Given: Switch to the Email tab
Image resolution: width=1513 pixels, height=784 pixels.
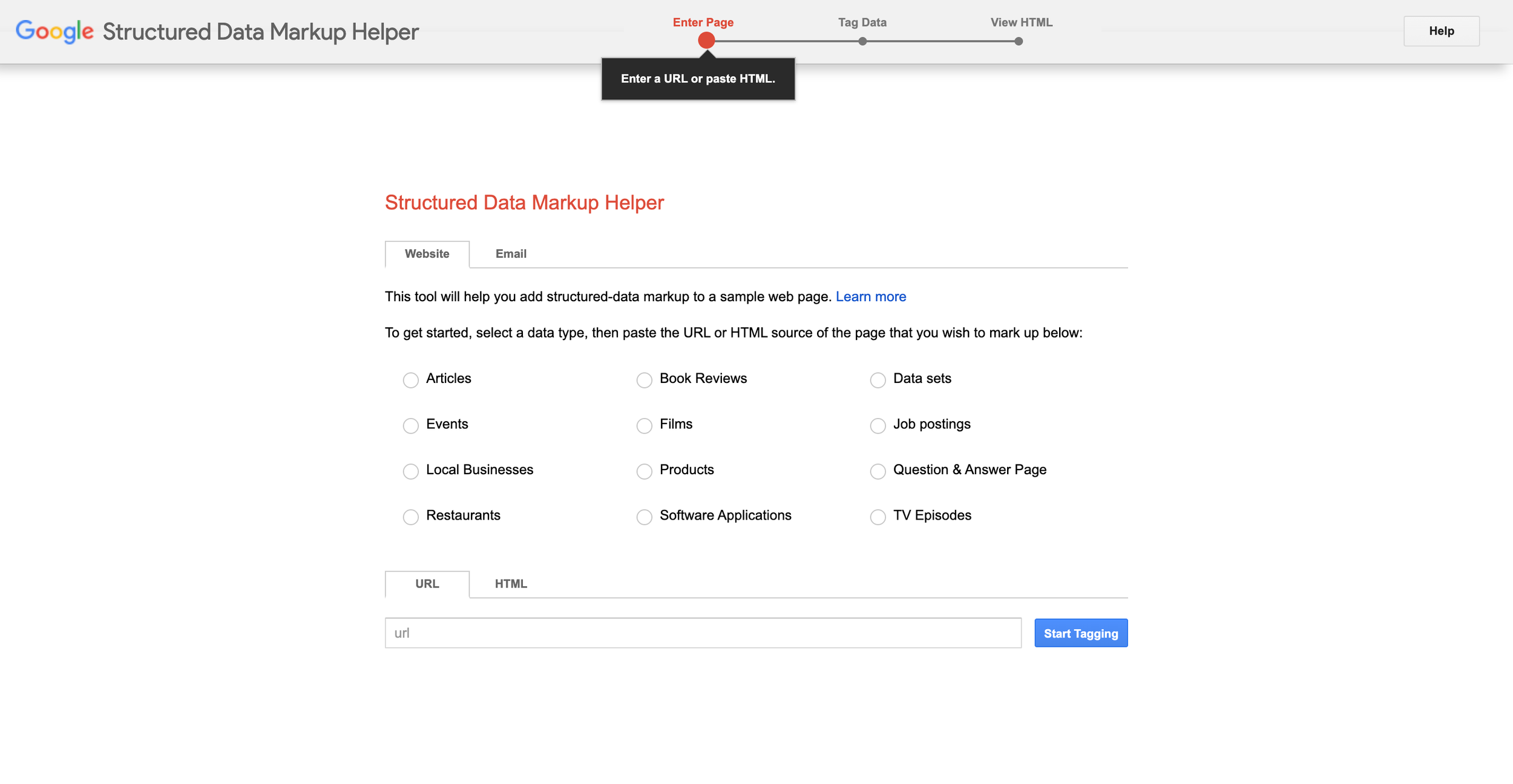Looking at the screenshot, I should (511, 254).
